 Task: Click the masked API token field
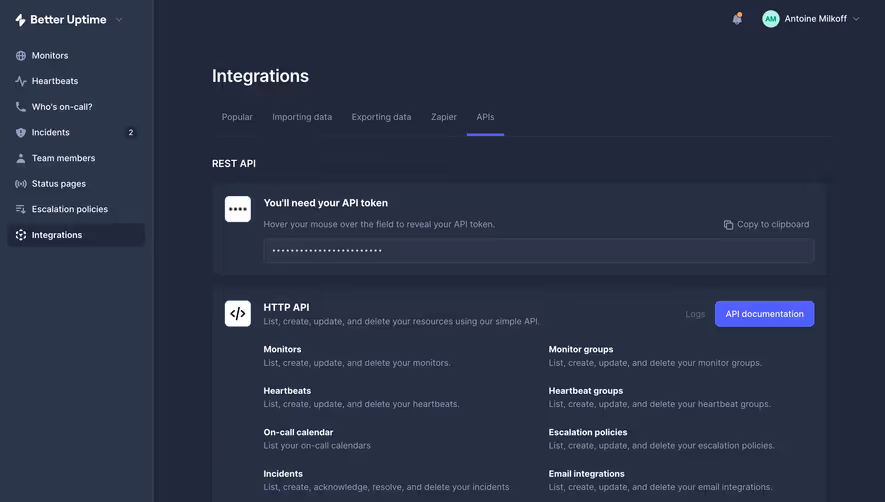pyautogui.click(x=538, y=250)
